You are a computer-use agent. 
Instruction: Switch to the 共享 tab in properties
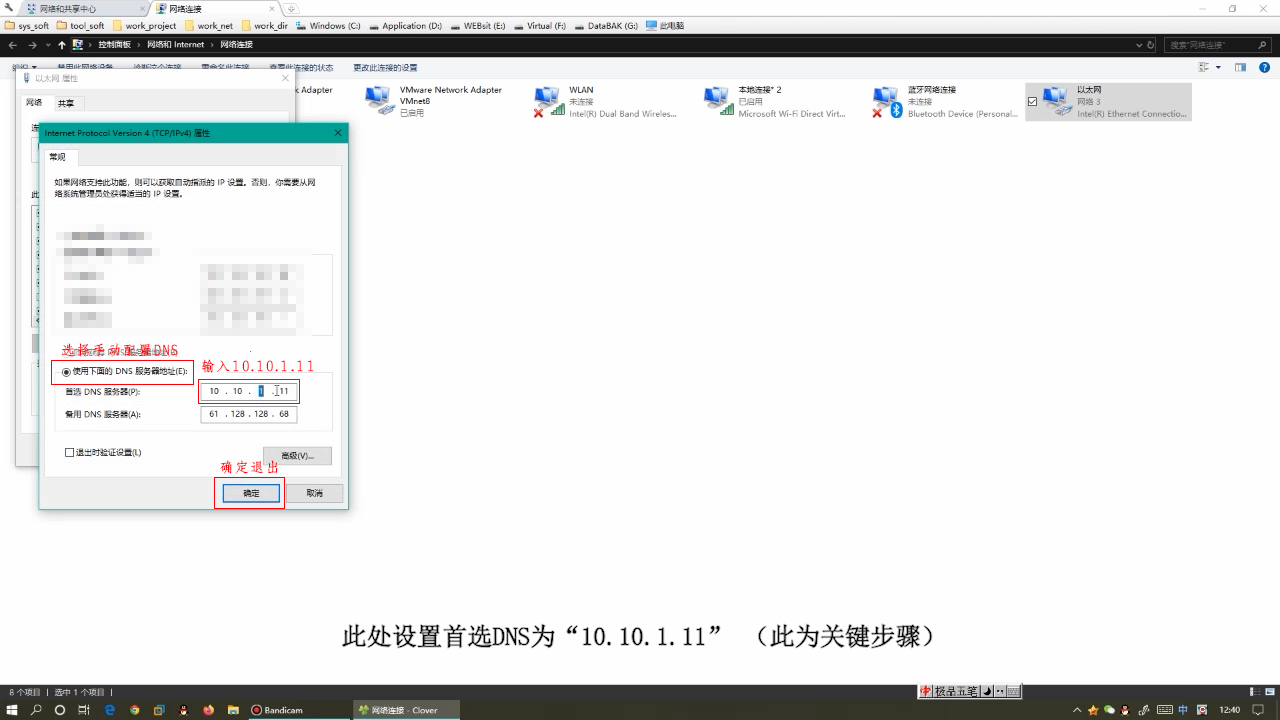[67, 103]
